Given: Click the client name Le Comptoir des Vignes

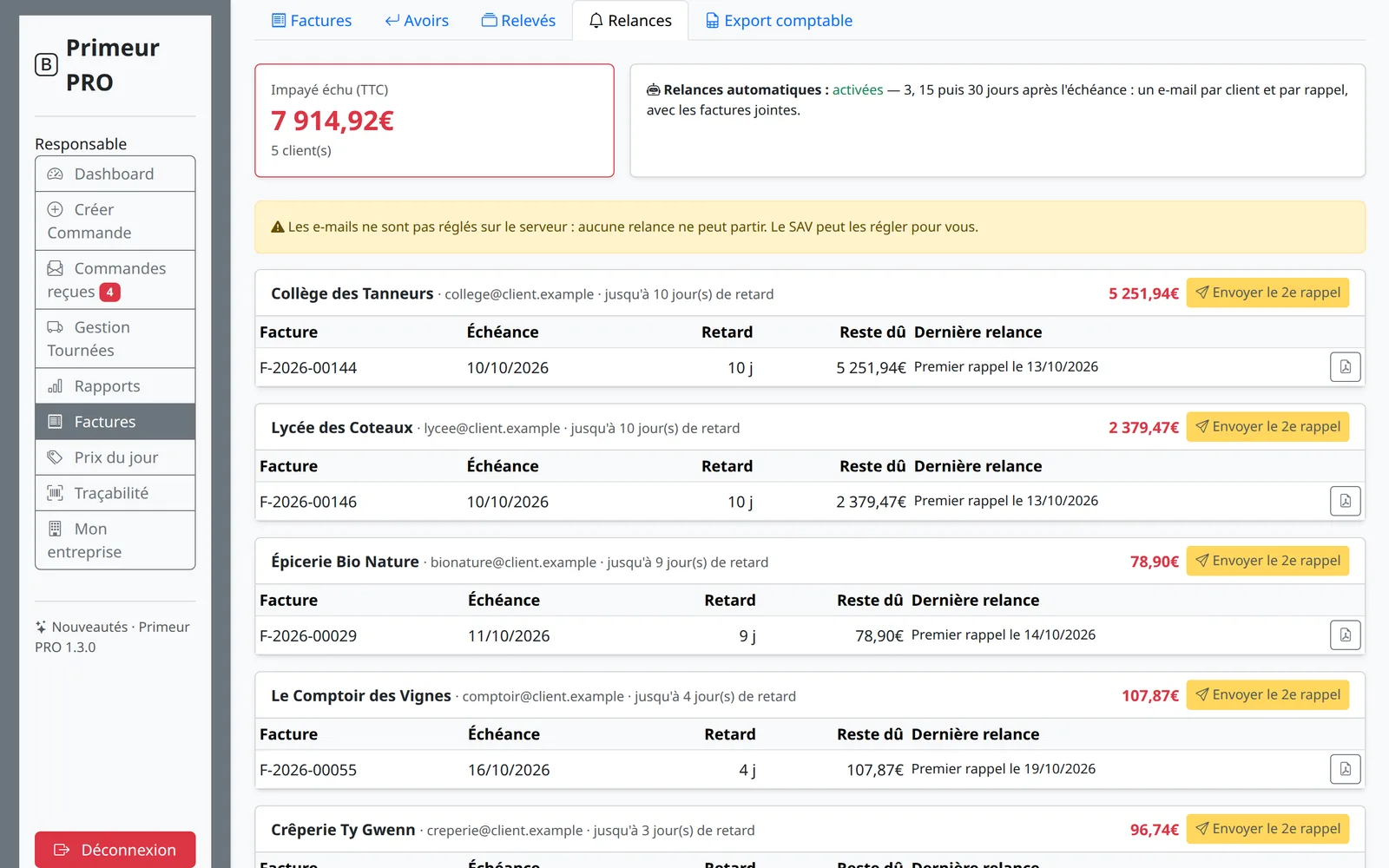Looking at the screenshot, I should (361, 696).
